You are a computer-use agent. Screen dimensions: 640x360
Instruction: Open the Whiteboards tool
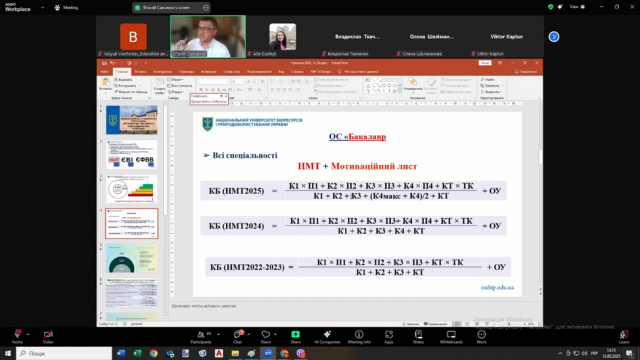pyautogui.click(x=451, y=335)
